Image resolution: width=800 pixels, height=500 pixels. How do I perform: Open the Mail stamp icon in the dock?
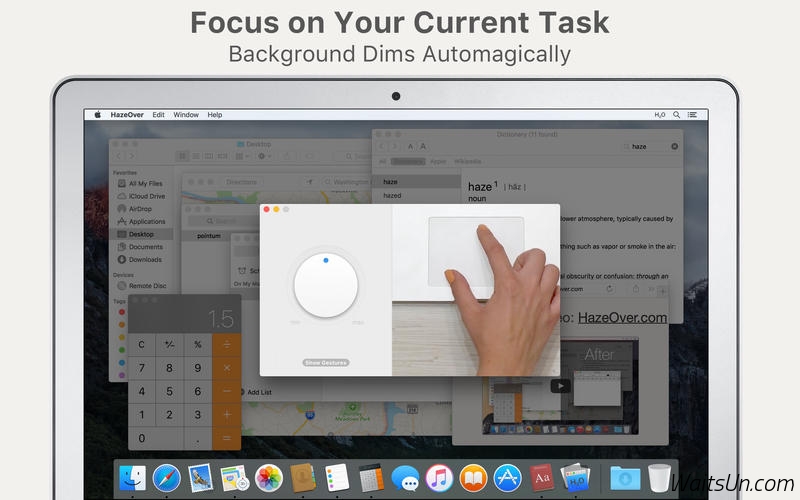[x=200, y=478]
